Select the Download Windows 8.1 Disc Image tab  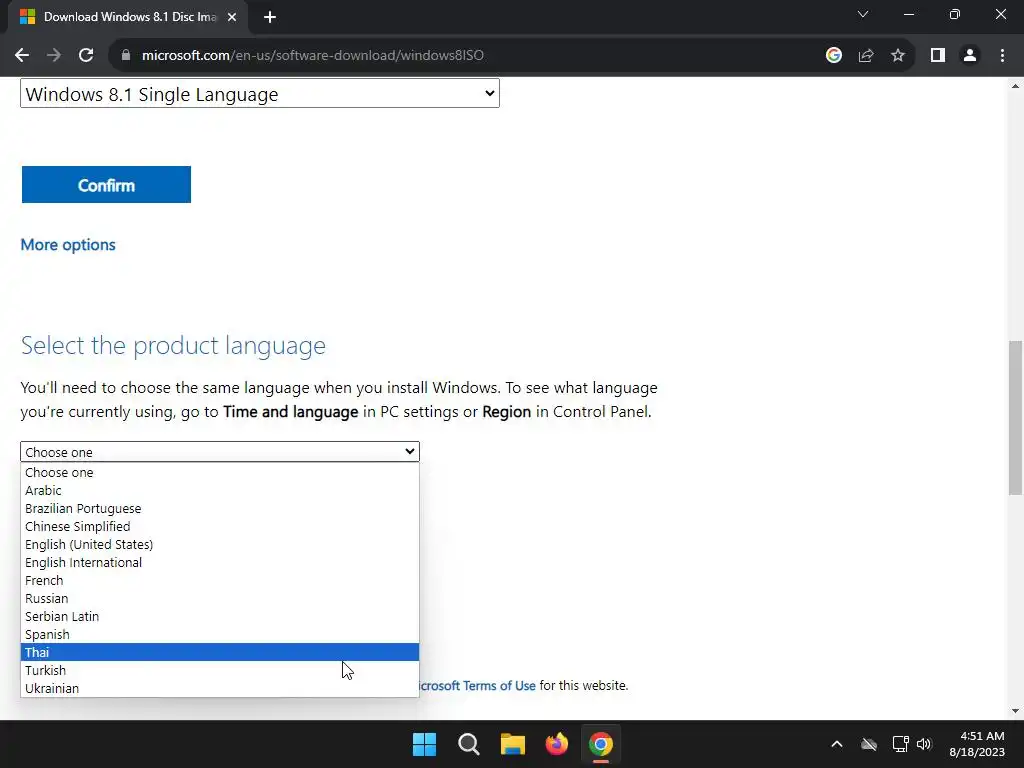[x=128, y=18]
